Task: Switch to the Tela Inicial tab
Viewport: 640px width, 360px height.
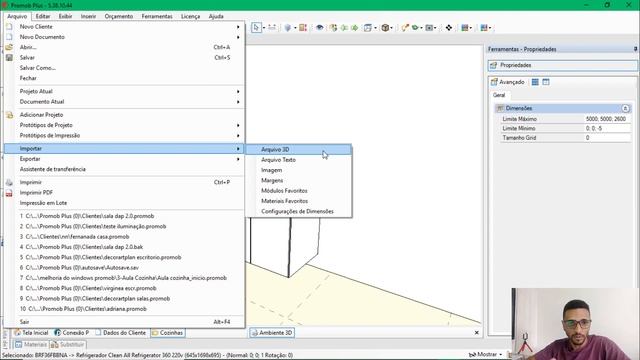Action: coord(31,333)
